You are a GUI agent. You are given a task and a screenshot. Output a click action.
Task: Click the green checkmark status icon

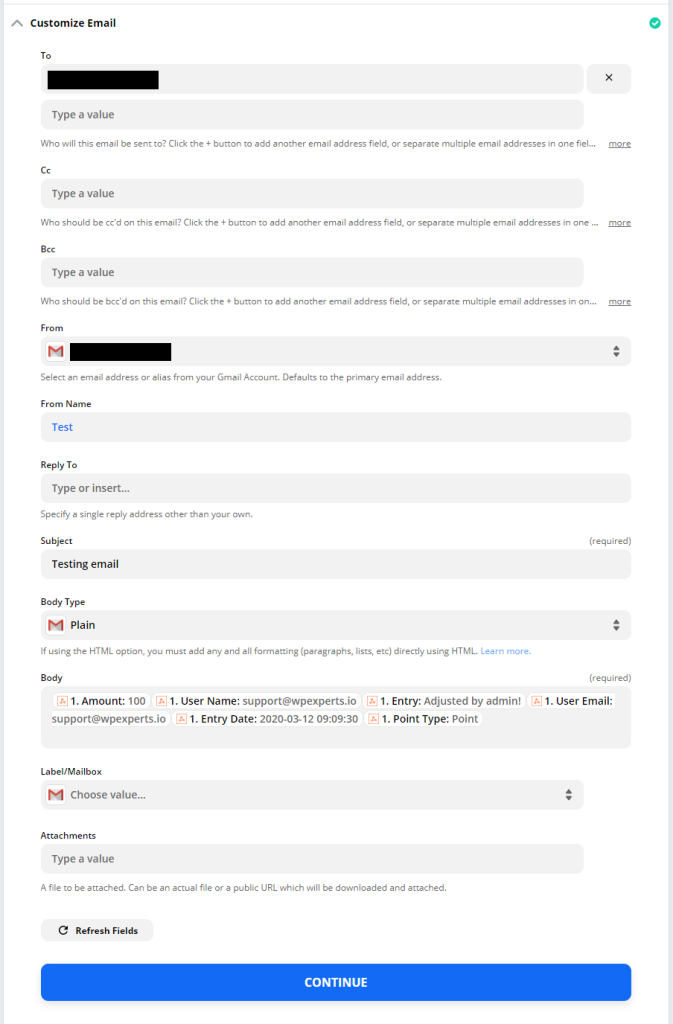click(654, 23)
